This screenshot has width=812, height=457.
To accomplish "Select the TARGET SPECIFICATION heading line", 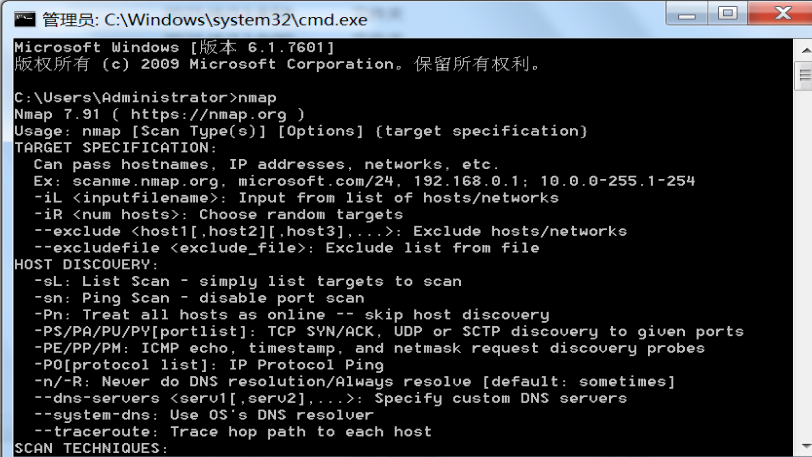I will [115, 148].
